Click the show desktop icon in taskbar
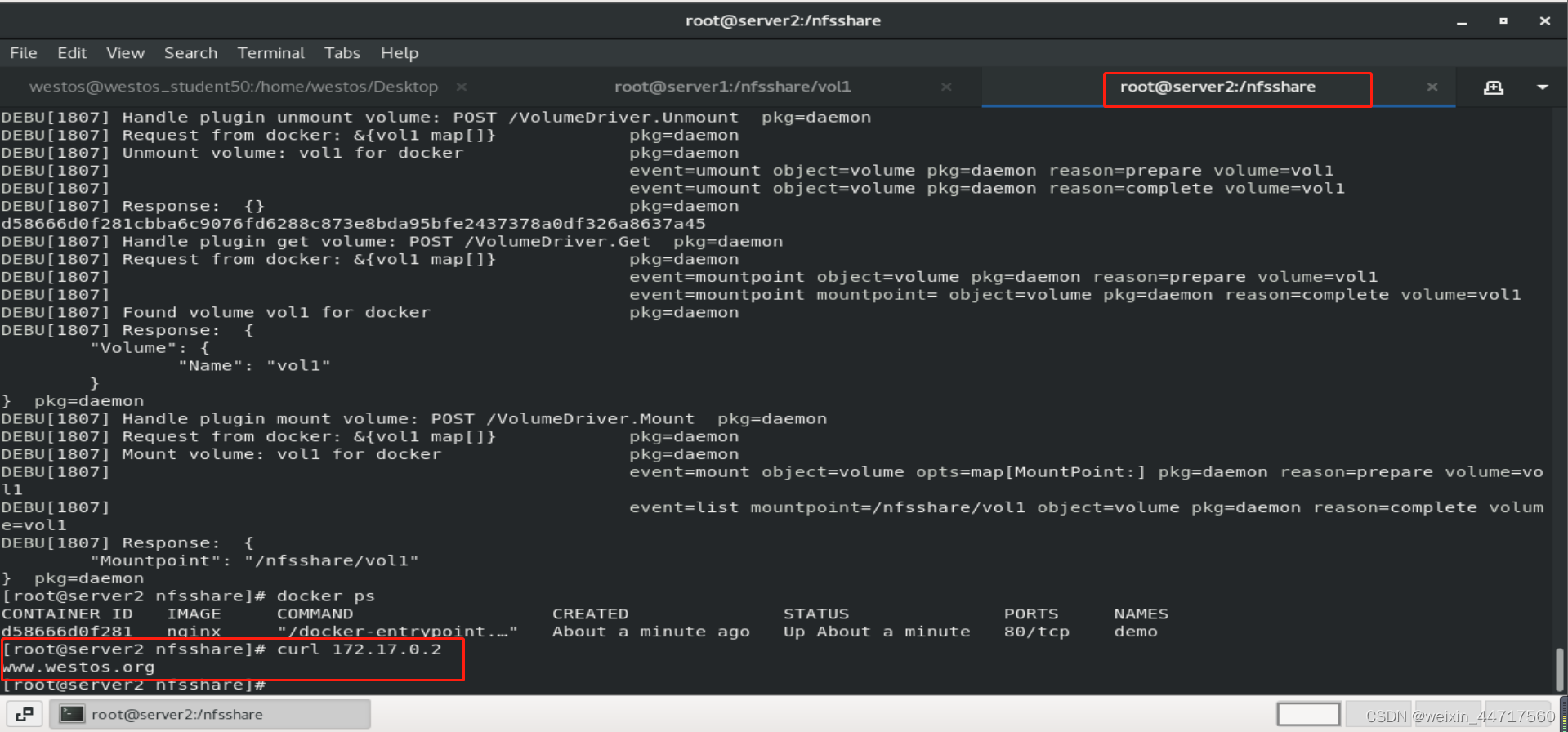 pos(25,714)
